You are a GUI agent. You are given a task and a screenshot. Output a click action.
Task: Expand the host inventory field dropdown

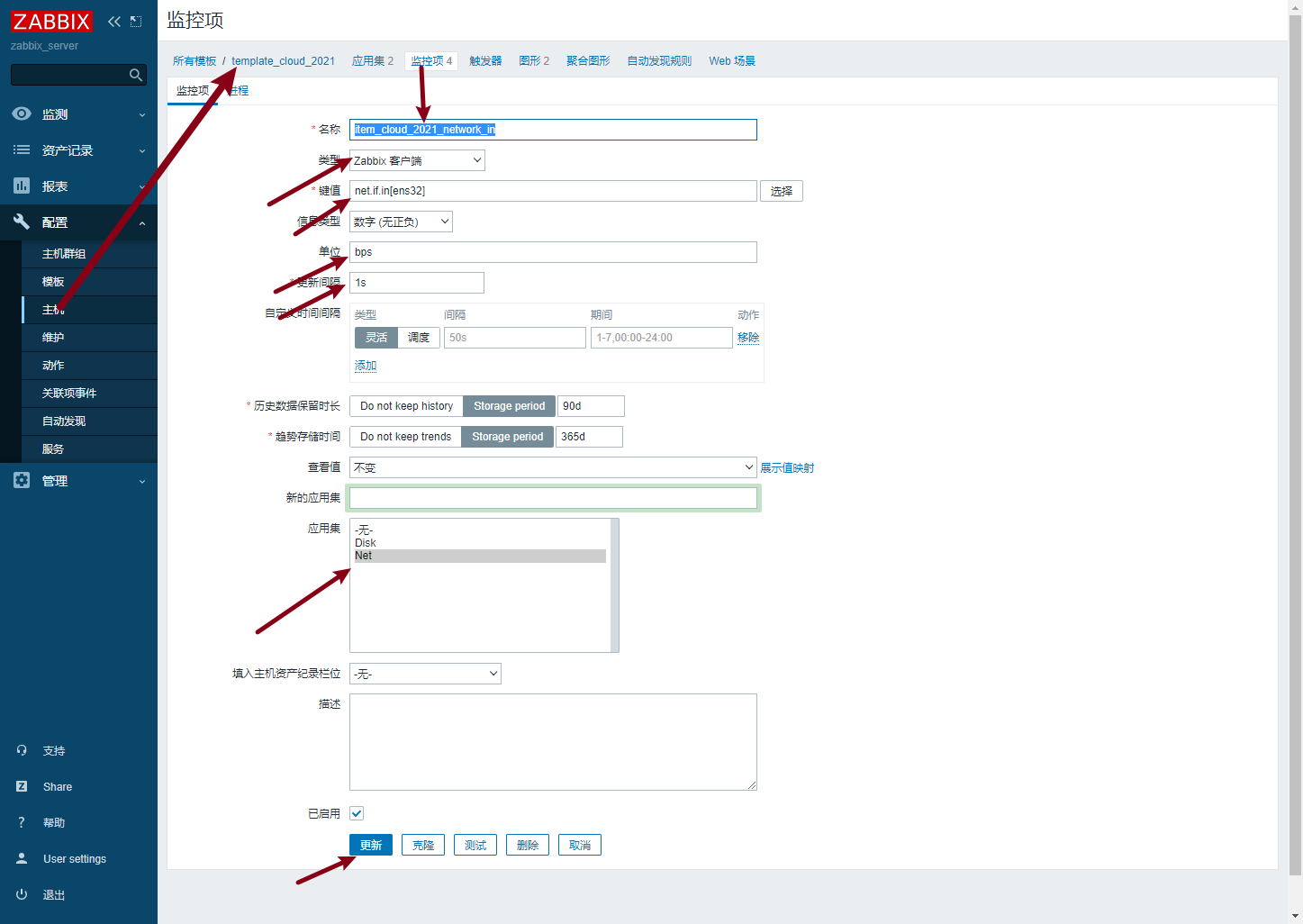coord(425,674)
